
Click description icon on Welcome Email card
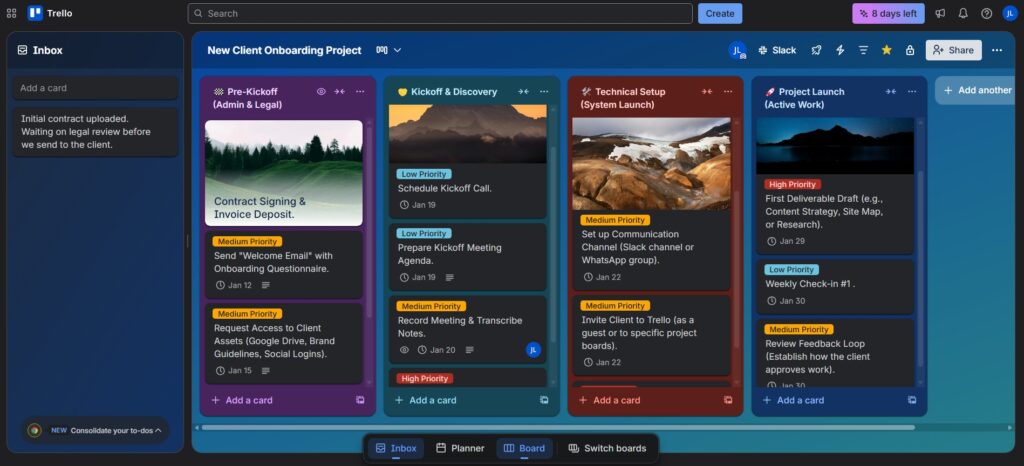tap(265, 285)
